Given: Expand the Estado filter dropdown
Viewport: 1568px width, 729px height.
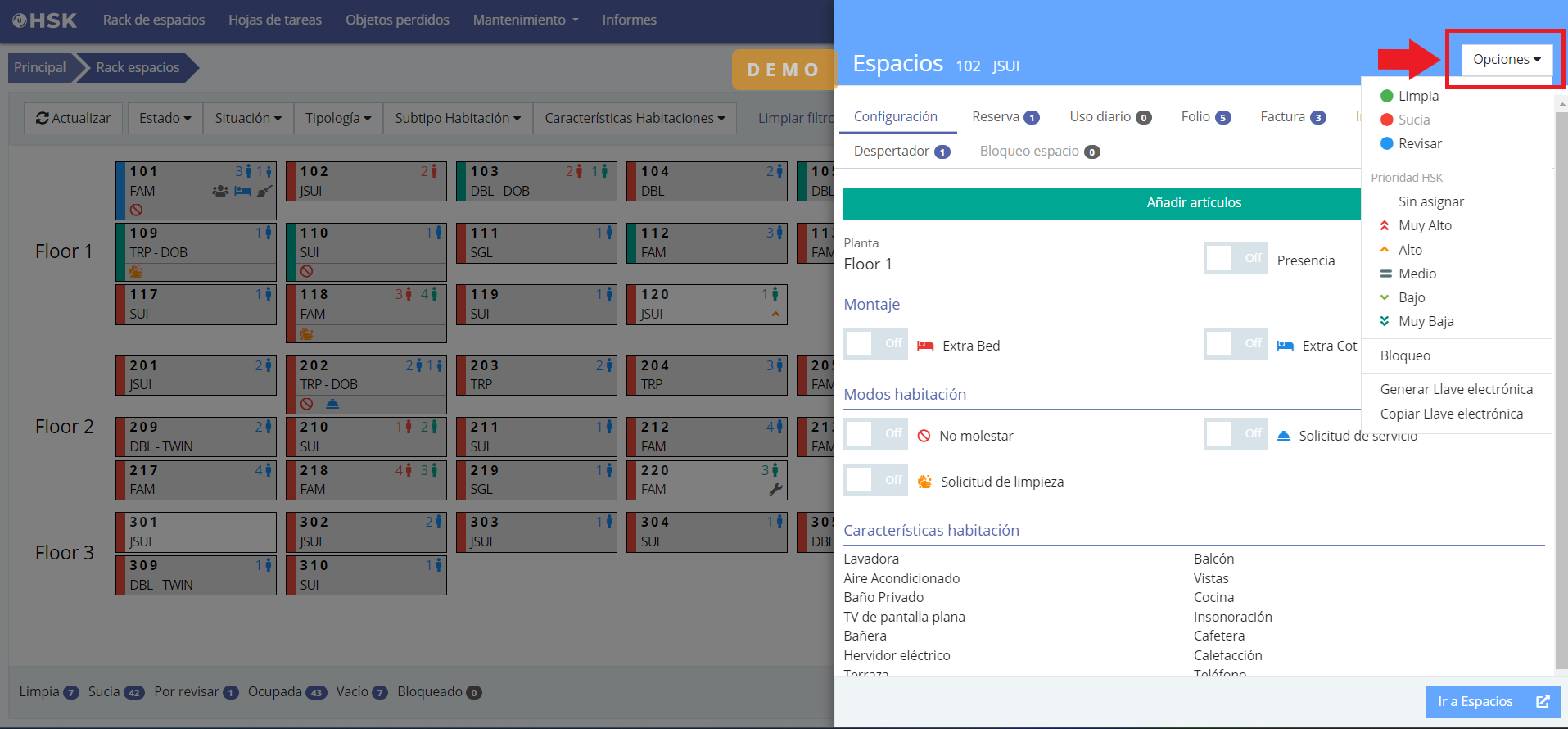Looking at the screenshot, I should pos(165,119).
